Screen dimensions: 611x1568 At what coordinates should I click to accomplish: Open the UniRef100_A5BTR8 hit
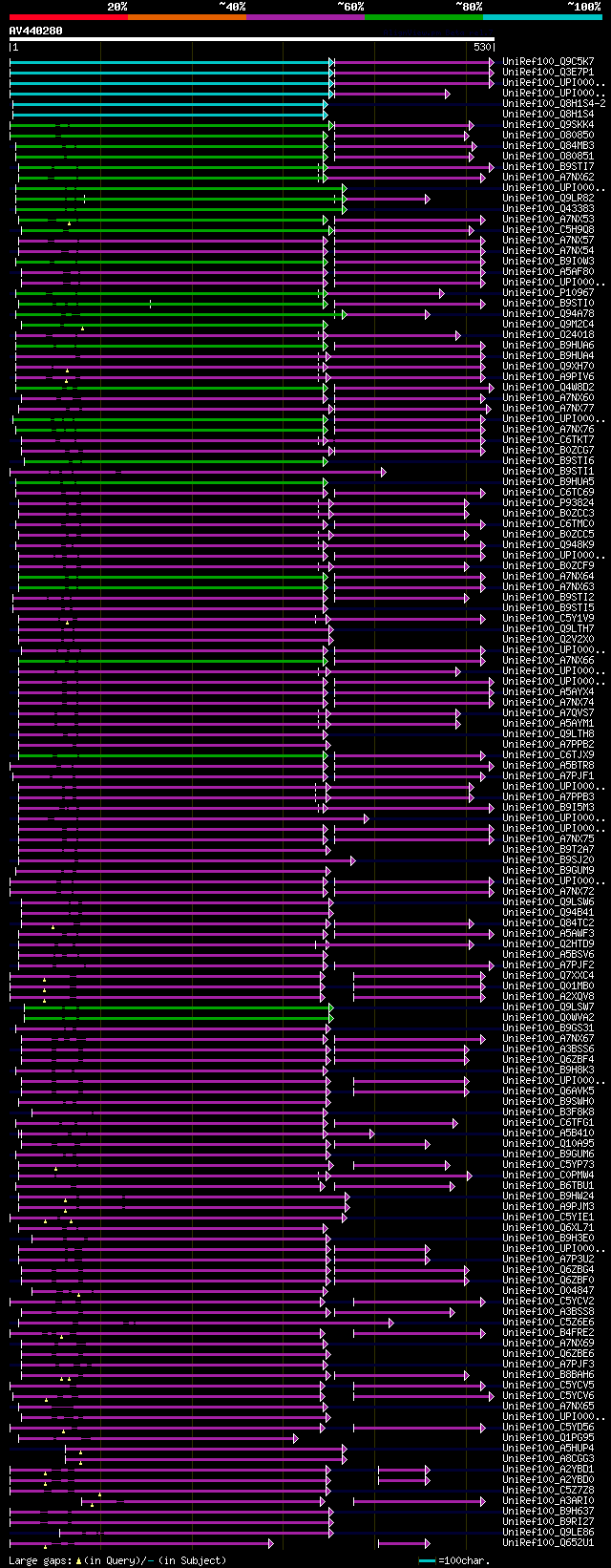[x=548, y=765]
